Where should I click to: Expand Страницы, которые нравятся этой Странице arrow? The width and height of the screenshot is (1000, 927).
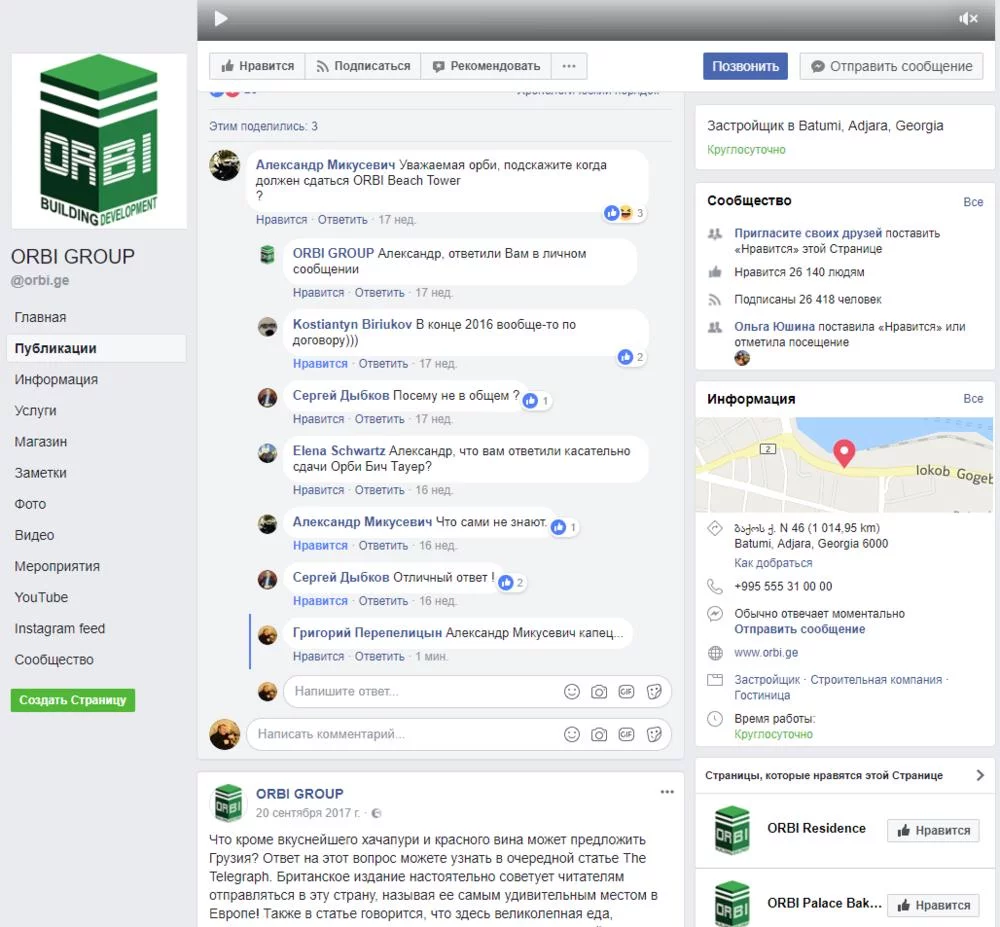click(x=980, y=775)
